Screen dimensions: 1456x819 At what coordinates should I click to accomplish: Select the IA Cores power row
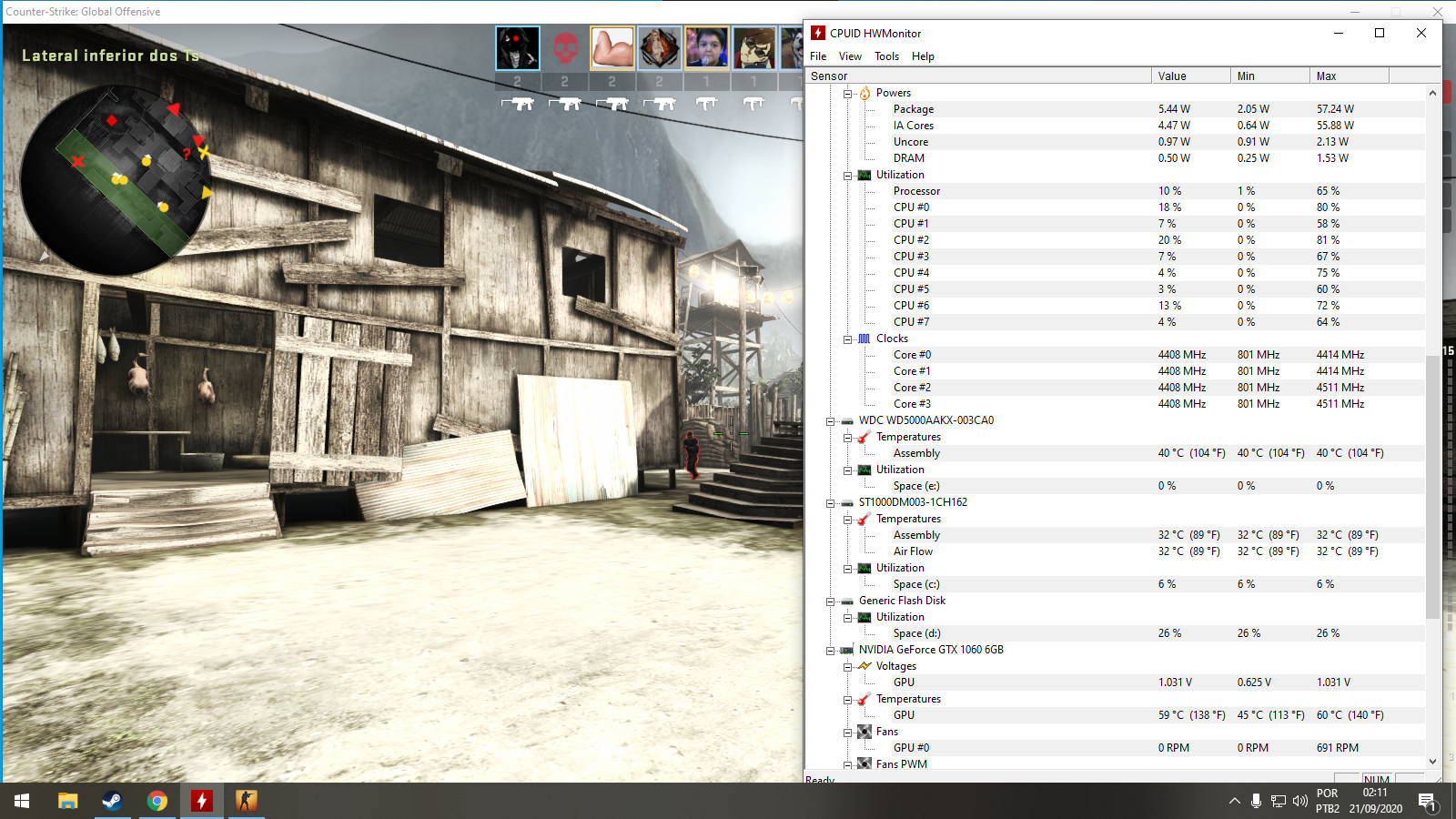tap(1116, 126)
